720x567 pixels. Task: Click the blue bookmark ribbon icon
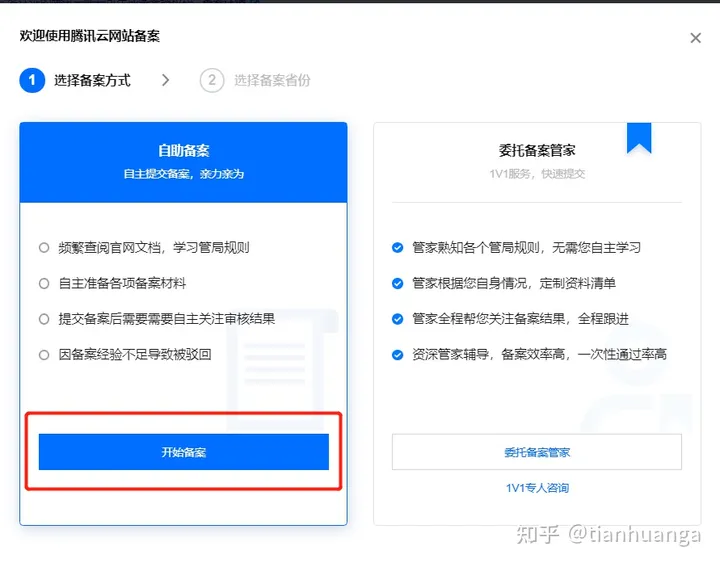tap(639, 138)
